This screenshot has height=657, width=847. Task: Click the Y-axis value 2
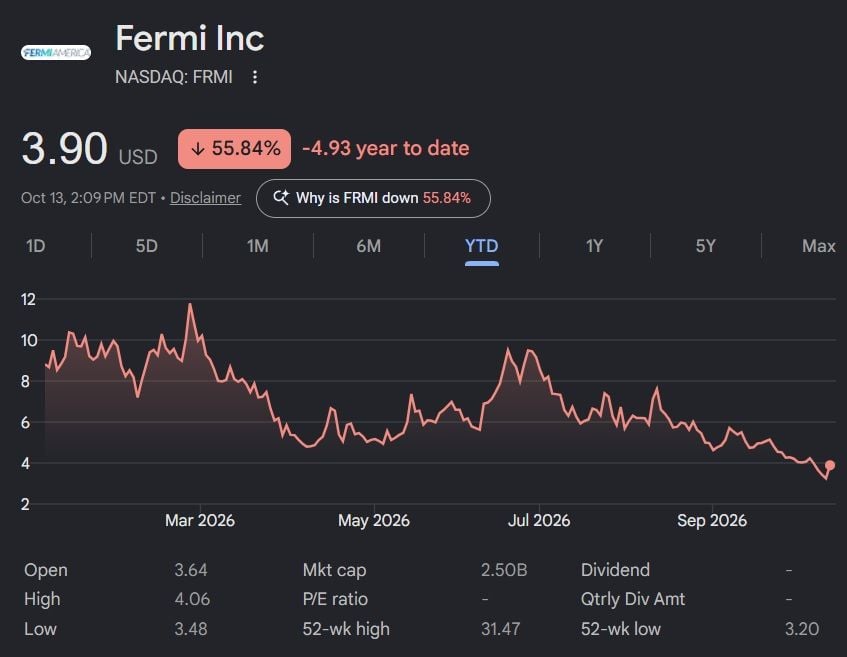tap(25, 504)
